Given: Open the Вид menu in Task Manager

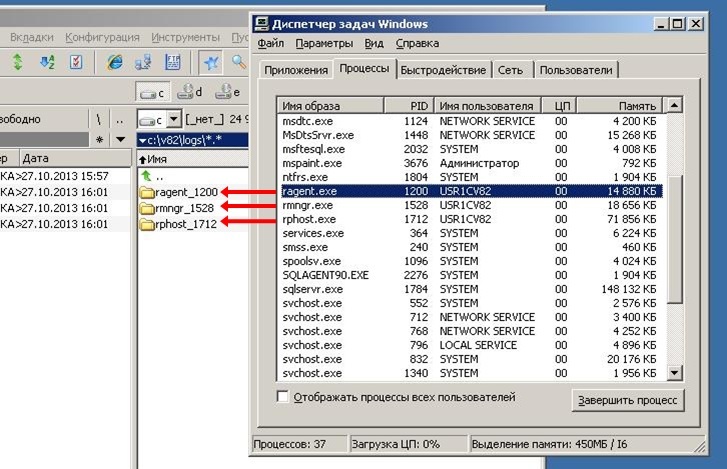Looking at the screenshot, I should [374, 43].
